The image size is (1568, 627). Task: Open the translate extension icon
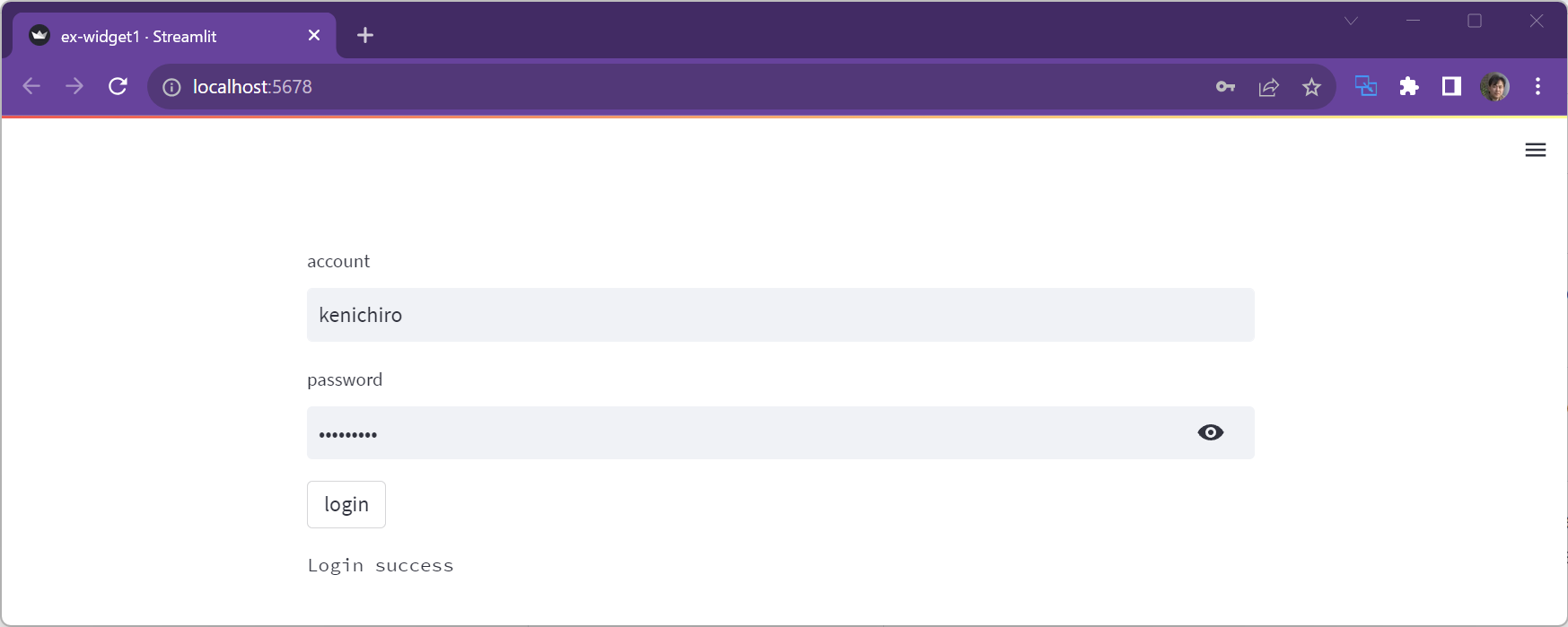click(x=1365, y=86)
